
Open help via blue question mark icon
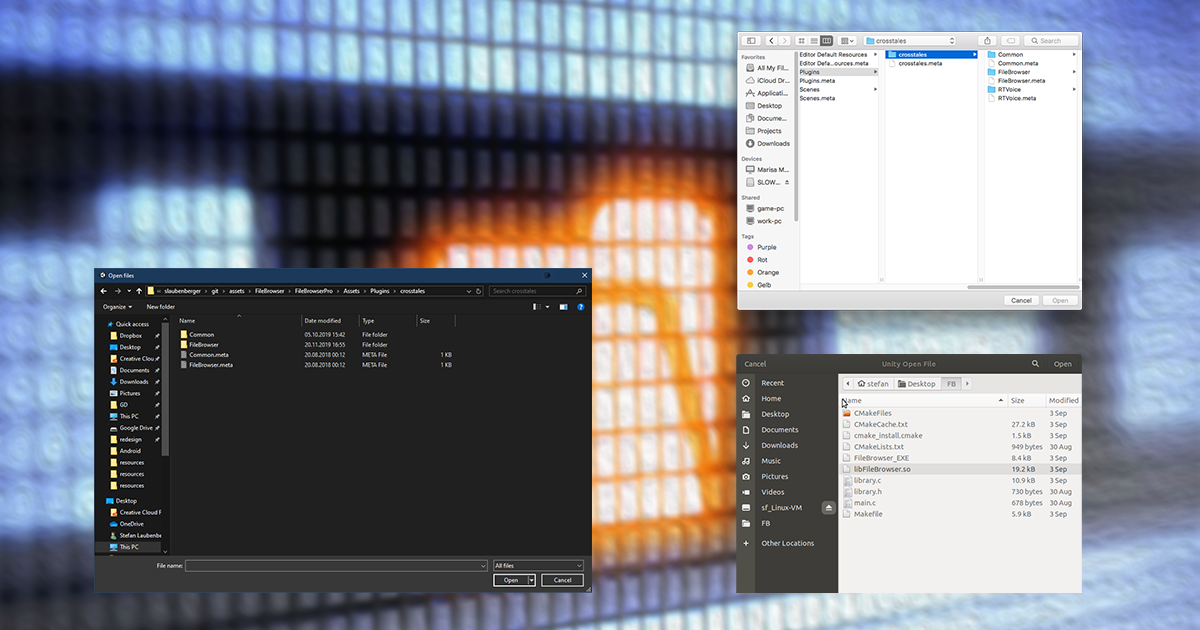tap(581, 307)
